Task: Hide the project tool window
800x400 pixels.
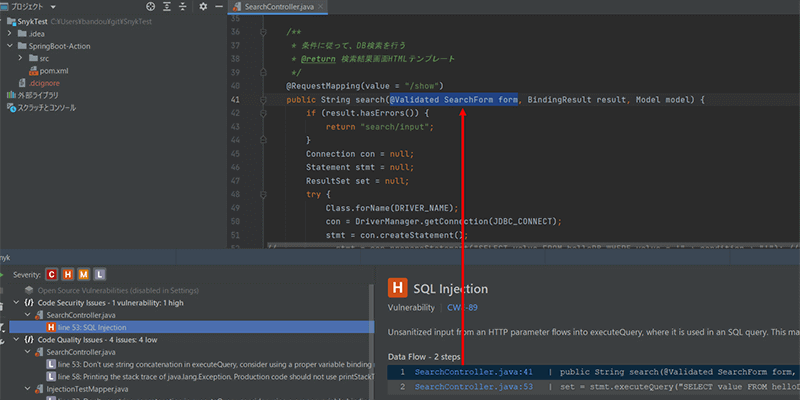Action: [x=219, y=7]
